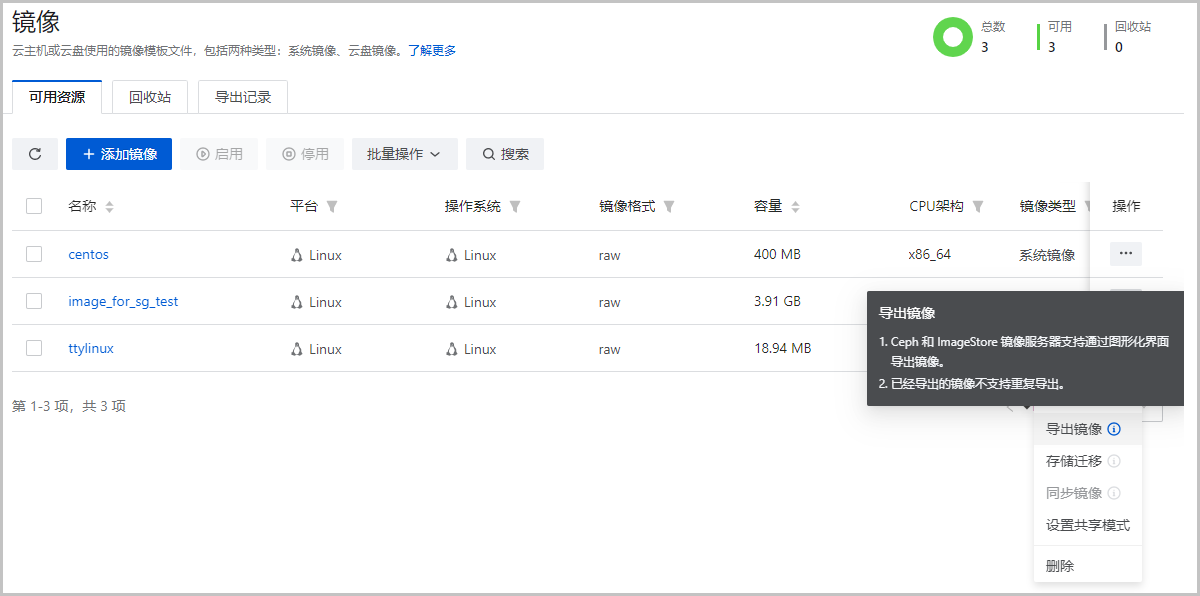Filter by 镜像格式 column icon

[669, 207]
